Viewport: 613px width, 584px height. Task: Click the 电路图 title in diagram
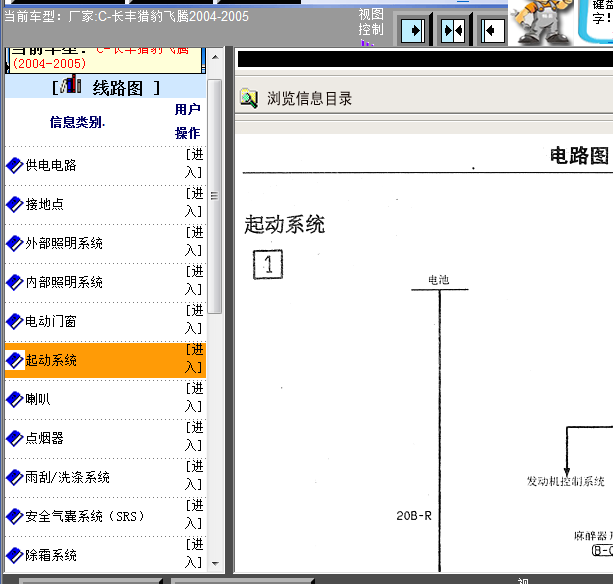(579, 156)
